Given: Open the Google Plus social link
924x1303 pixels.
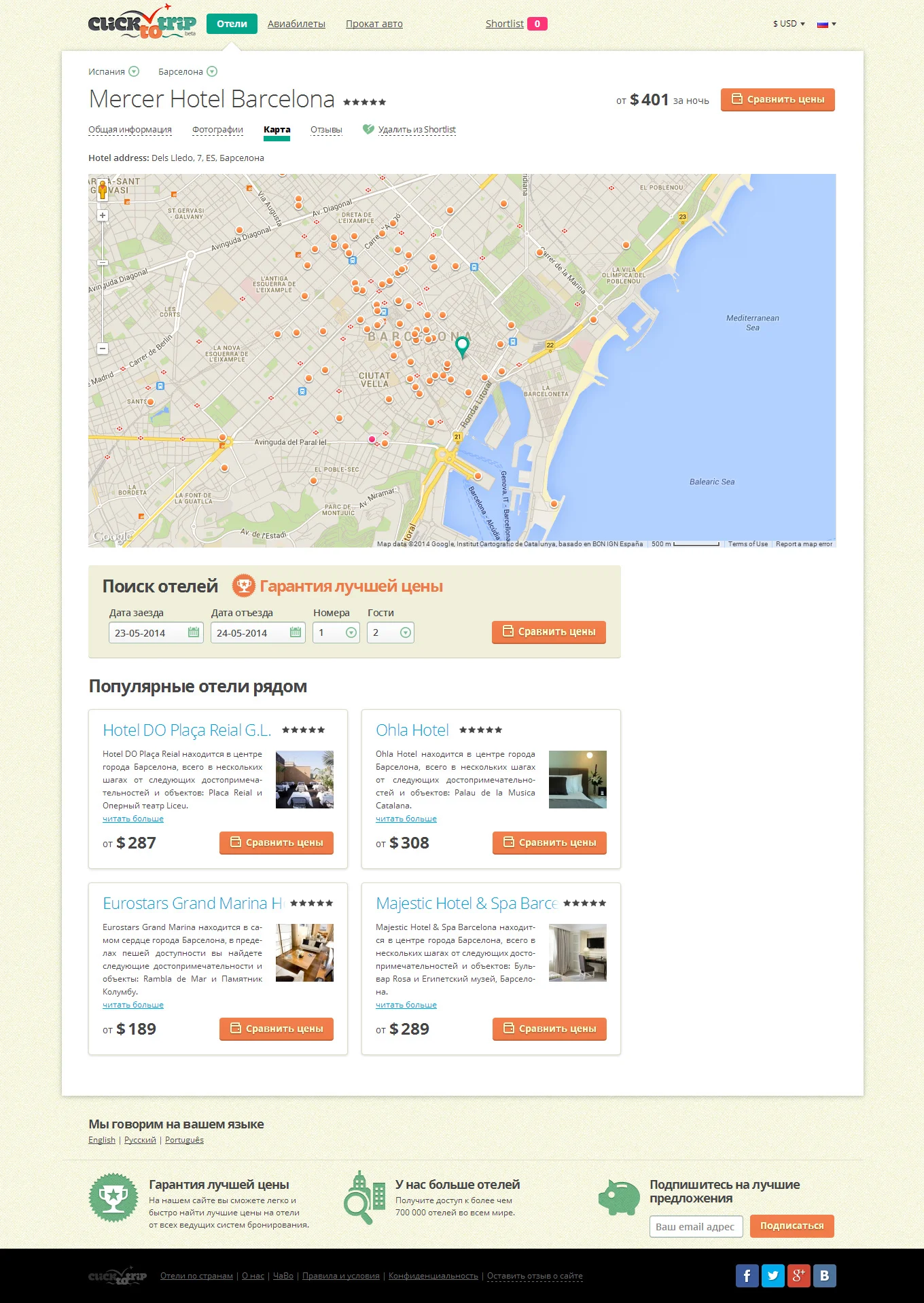Looking at the screenshot, I should (798, 1275).
